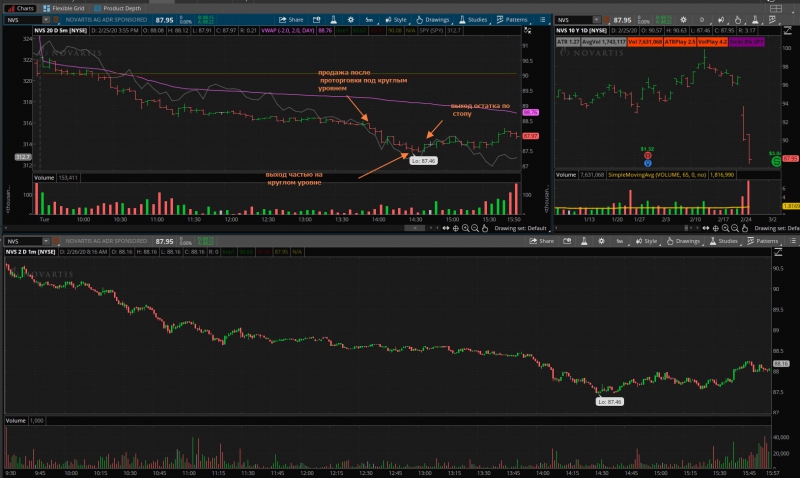Screen dimensions: 800x478
Task: Open the grid layout selector icon
Action: [776, 8]
